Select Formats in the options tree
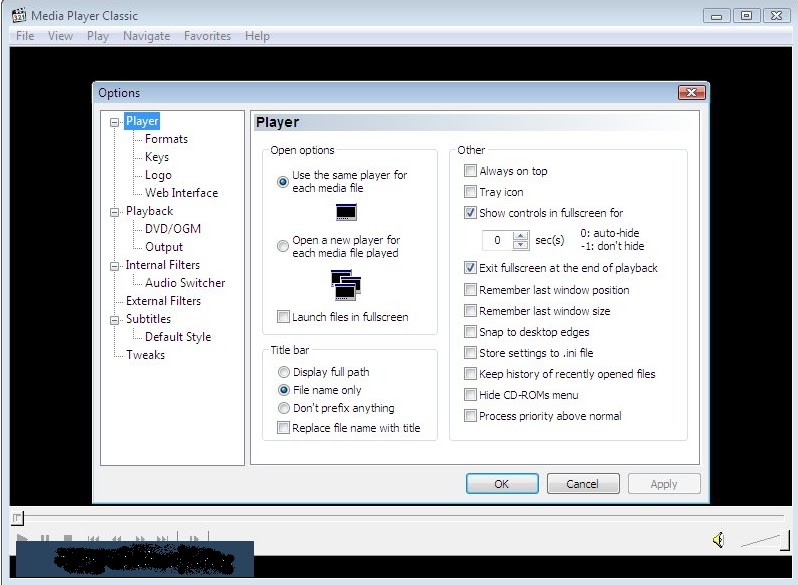 (166, 139)
